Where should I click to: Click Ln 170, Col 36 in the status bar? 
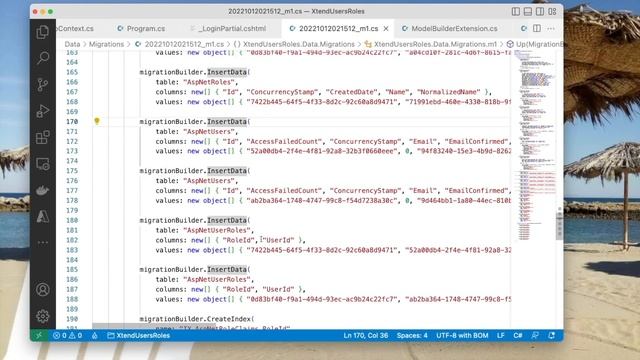[366, 336]
